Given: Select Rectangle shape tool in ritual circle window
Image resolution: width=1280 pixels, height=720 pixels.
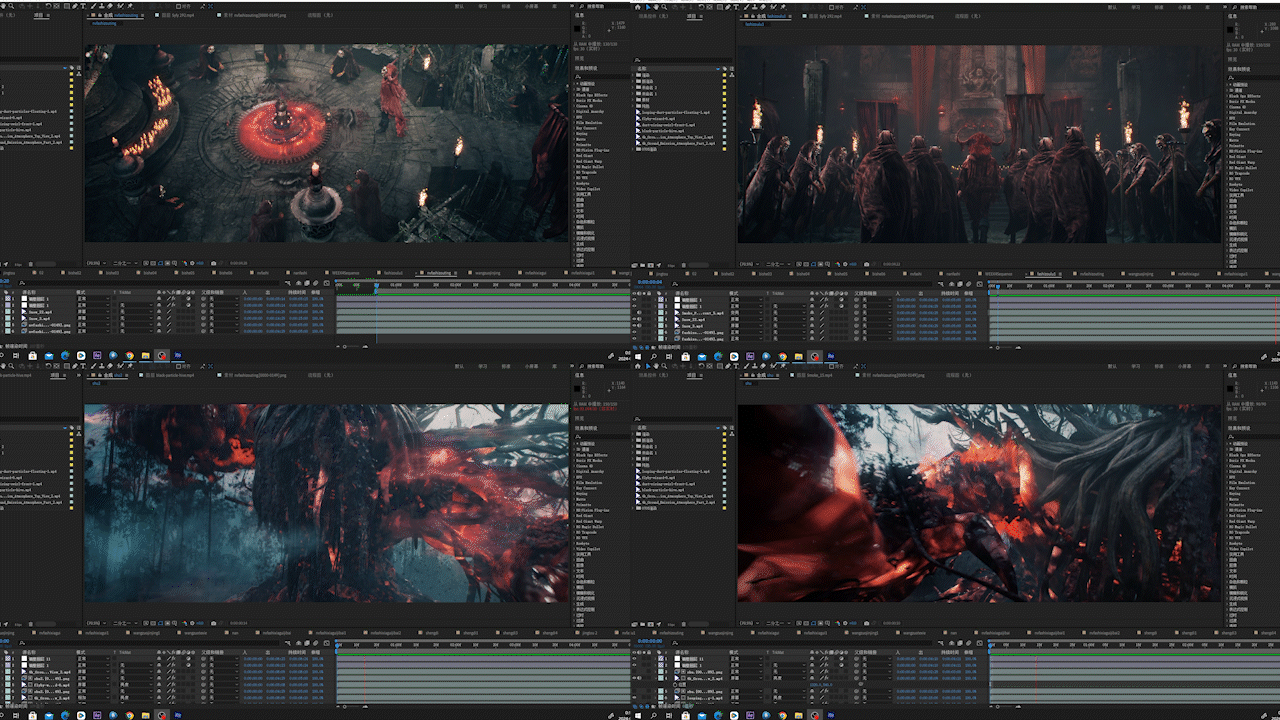Looking at the screenshot, I should (x=67, y=6).
